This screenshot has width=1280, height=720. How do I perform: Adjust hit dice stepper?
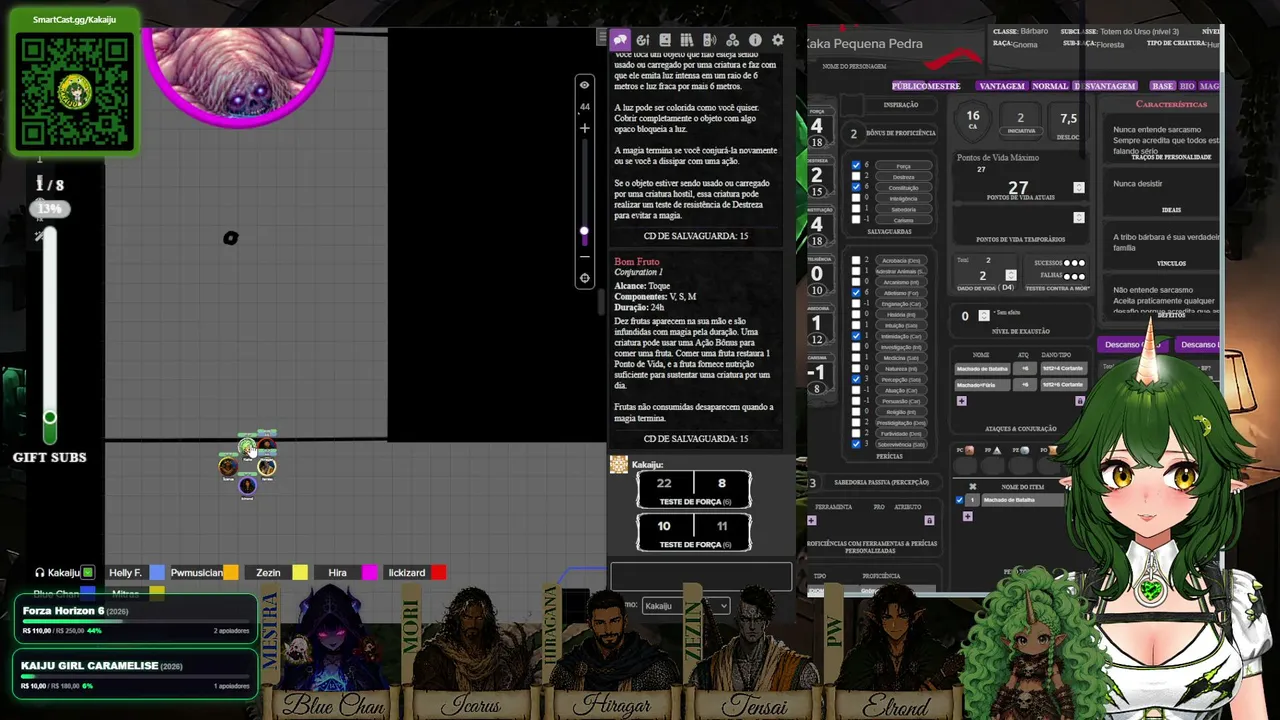[1011, 276]
